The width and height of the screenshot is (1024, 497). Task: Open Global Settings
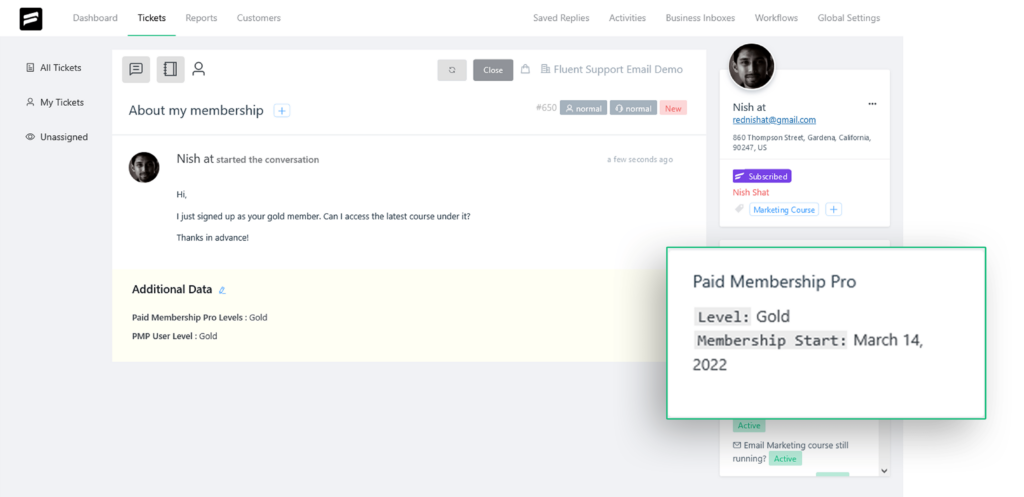pos(849,18)
